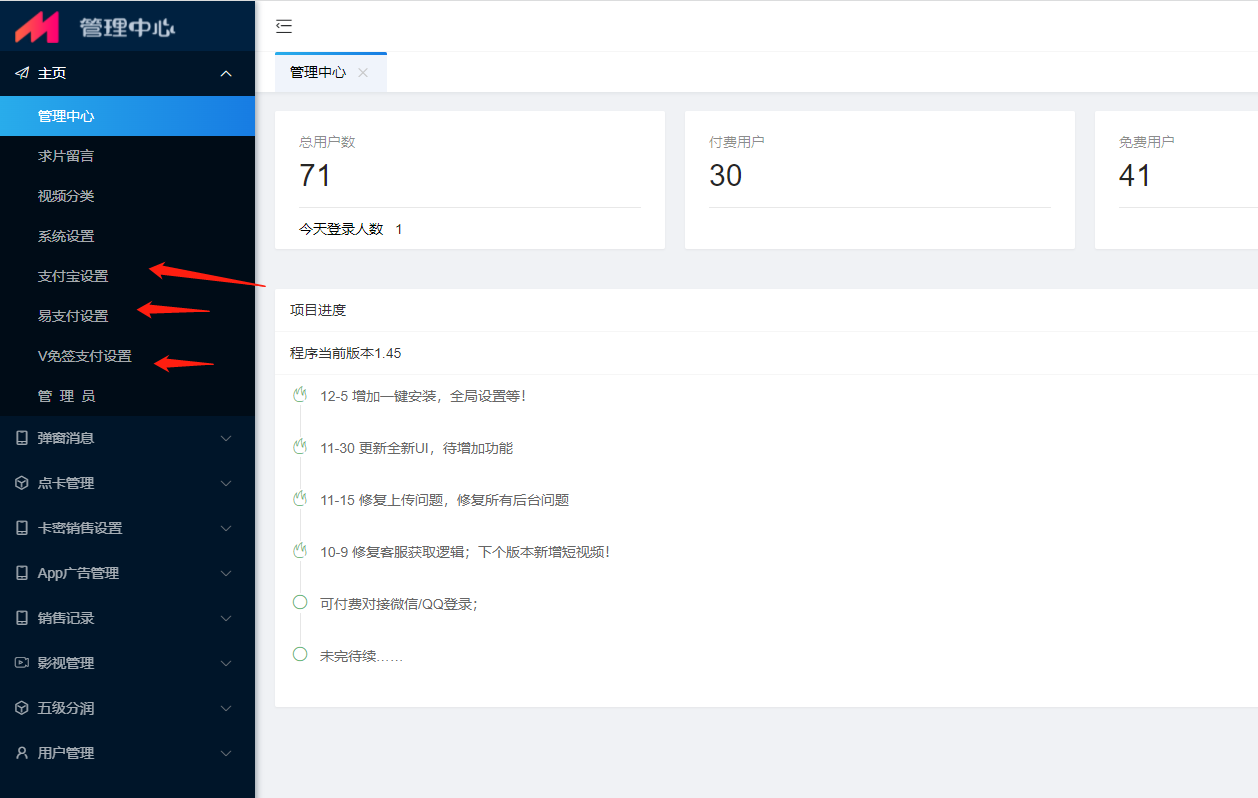Expand the 卡密销售设置 chevron
This screenshot has height=798, width=1258.
(226, 528)
